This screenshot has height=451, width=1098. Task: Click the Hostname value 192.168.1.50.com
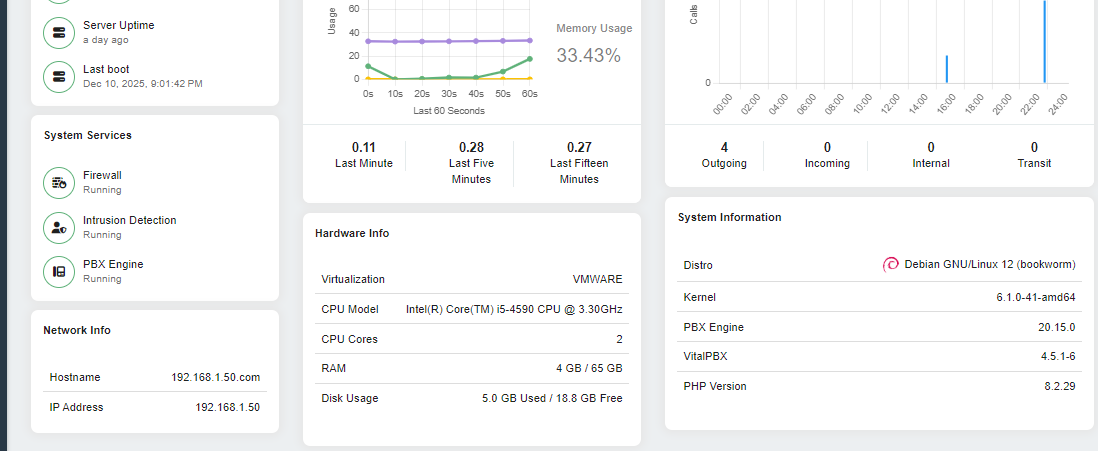[x=215, y=377]
